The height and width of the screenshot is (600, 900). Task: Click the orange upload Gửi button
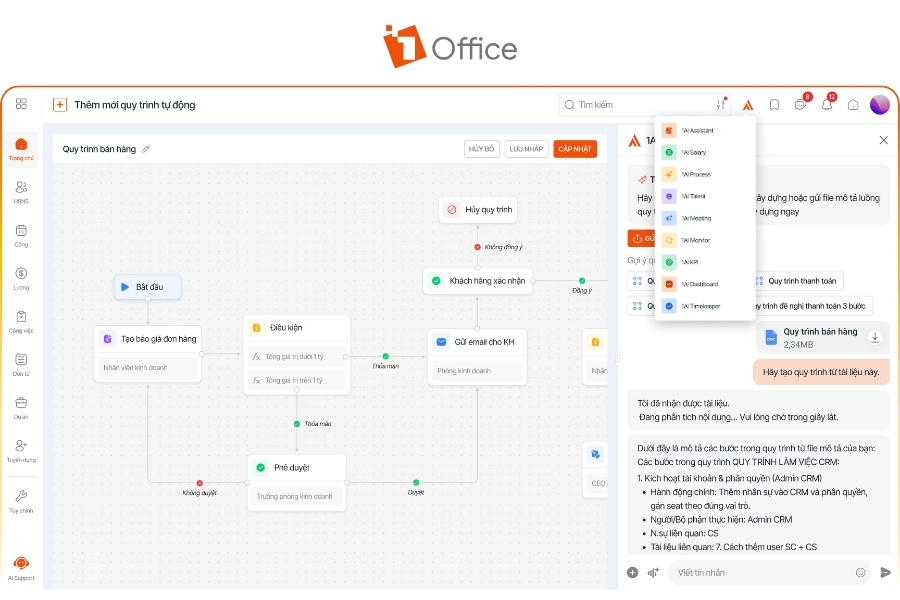click(x=642, y=238)
